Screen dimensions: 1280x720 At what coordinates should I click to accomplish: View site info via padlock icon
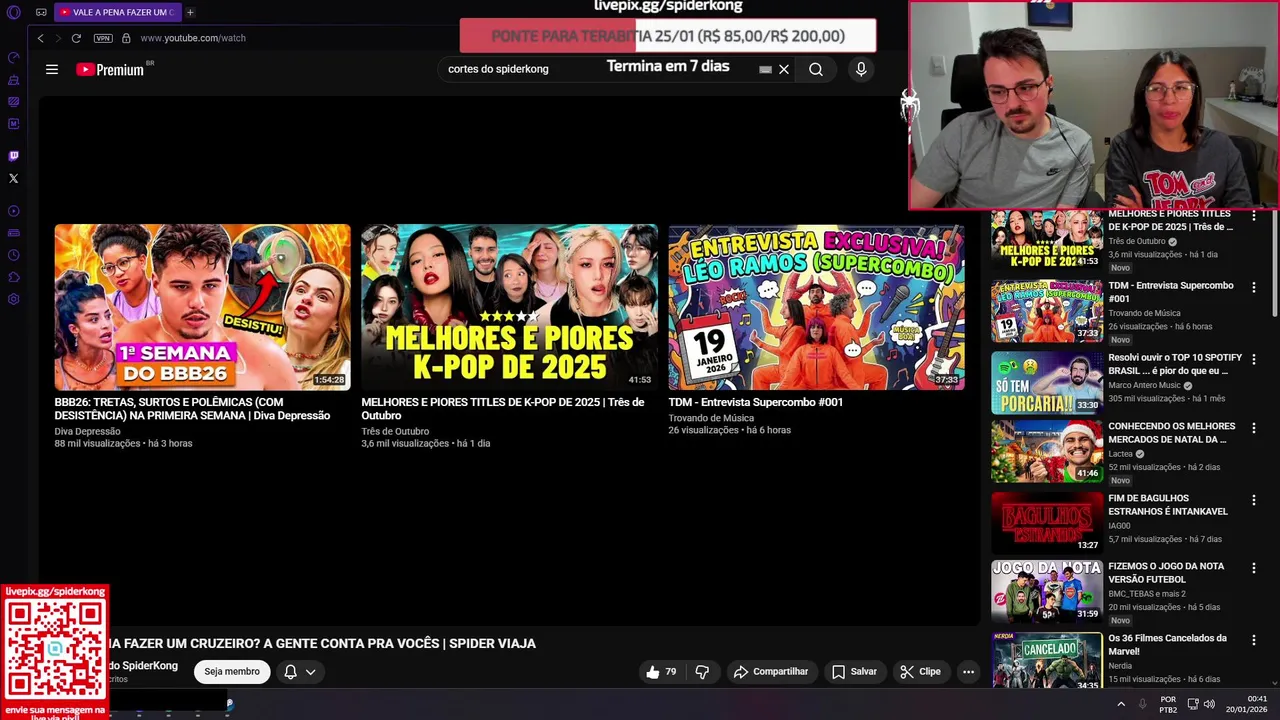coord(126,38)
